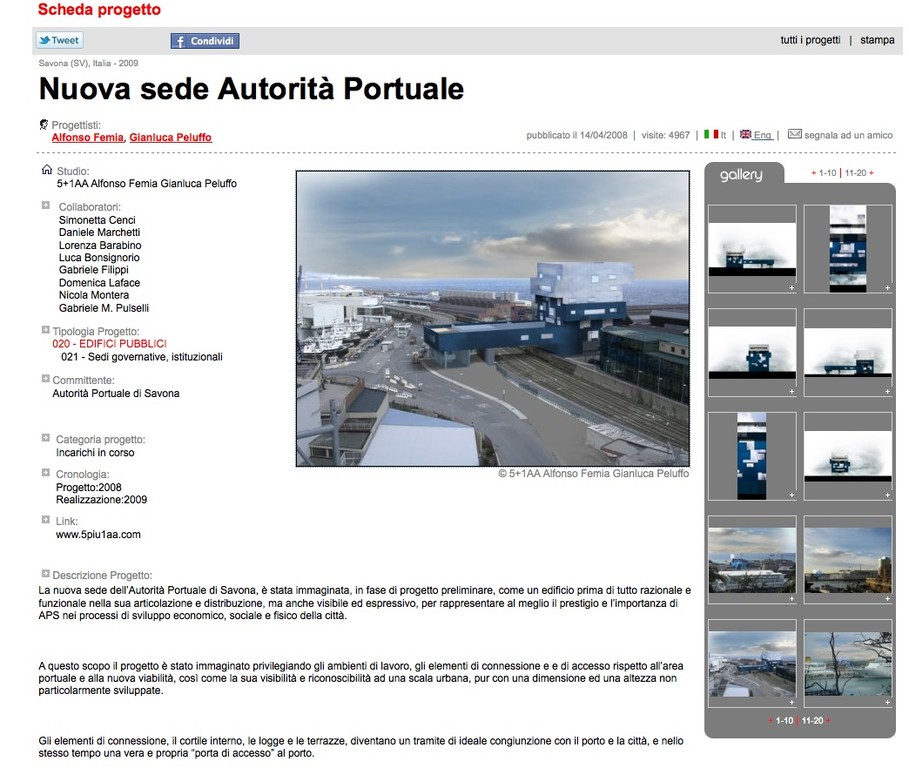Screen dimensions: 909x768
Task: Toggle the Cronologia section icon
Action: [46, 473]
